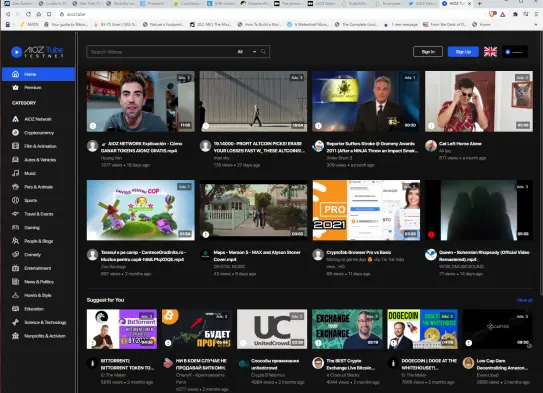Click the browser home icon
This screenshot has width=543, height=393.
pyautogui.click(x=39, y=14)
